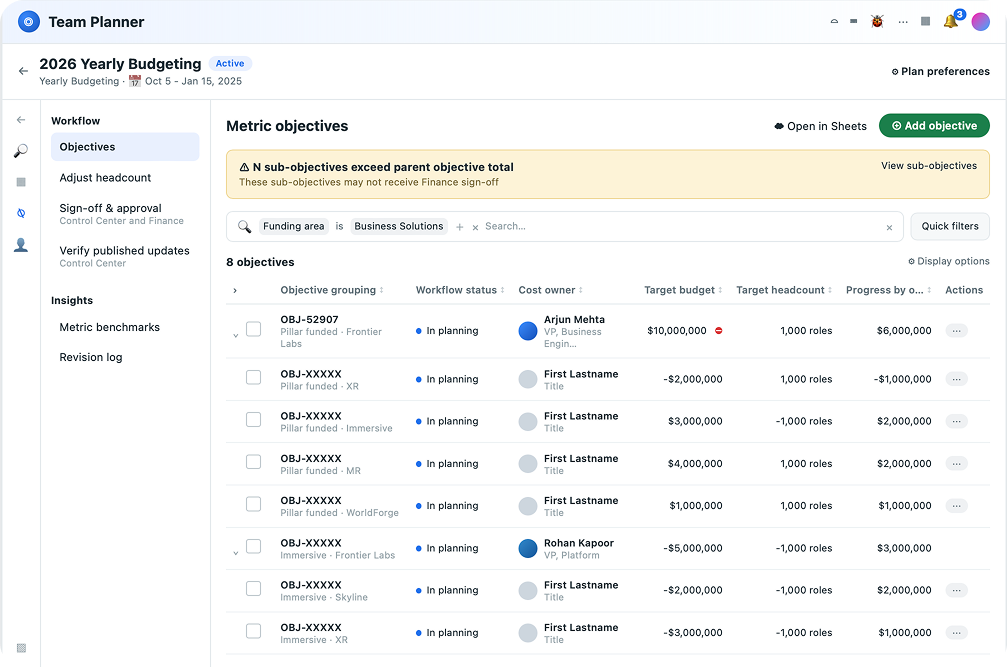Open the actions menu for the Pillar funded · Immersive row
Screen dimensions: 1007x667
tap(956, 421)
